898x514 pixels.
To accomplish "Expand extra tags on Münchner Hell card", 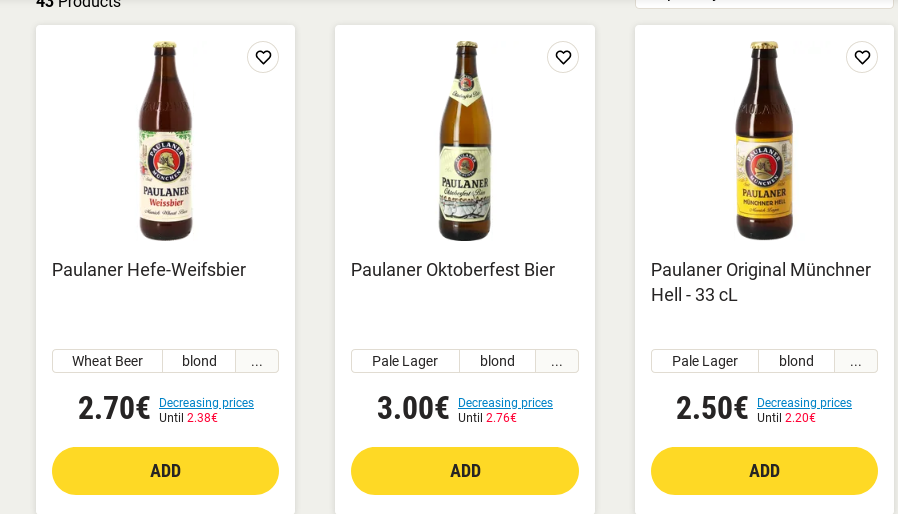I will tap(856, 361).
